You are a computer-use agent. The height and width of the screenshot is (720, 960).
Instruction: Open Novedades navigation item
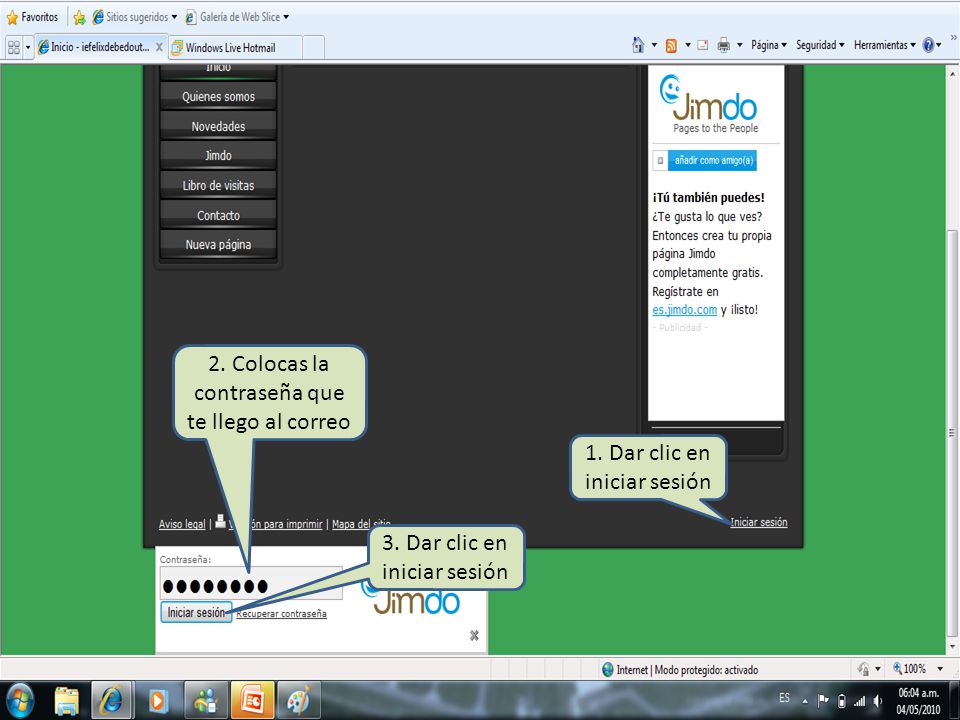[x=218, y=126]
